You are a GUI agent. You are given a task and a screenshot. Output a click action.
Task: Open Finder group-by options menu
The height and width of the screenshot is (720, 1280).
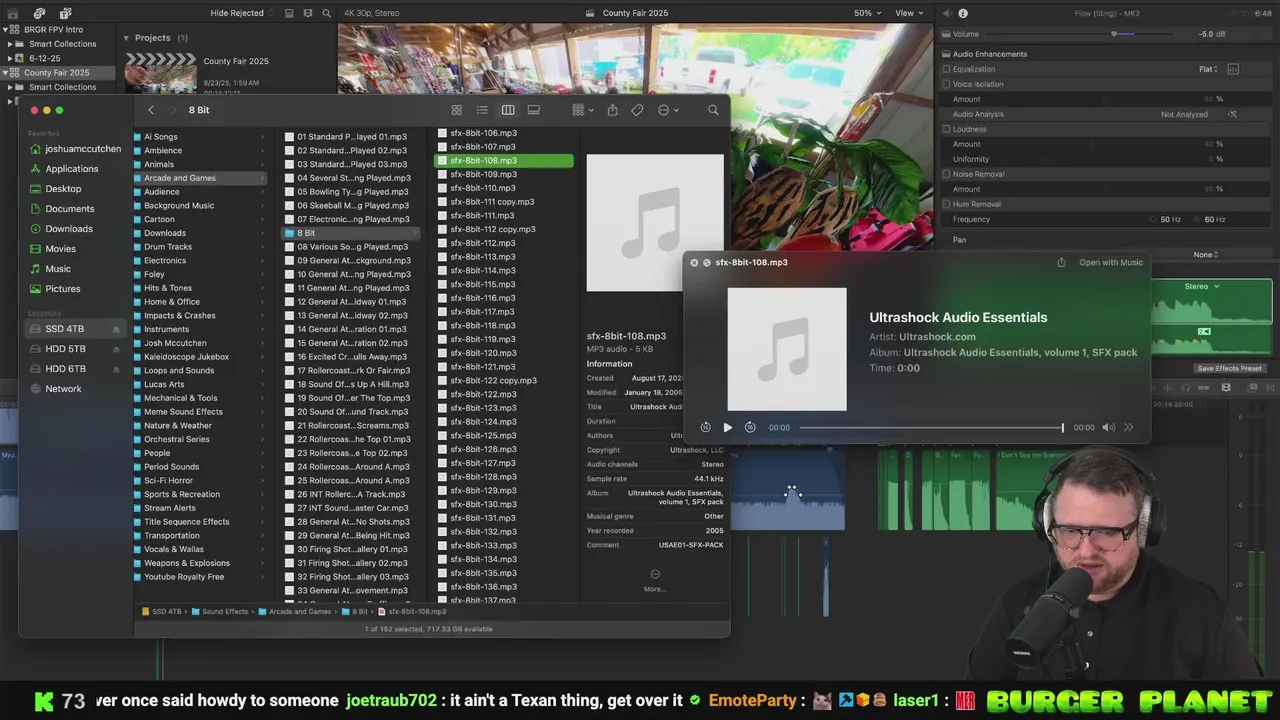582,110
